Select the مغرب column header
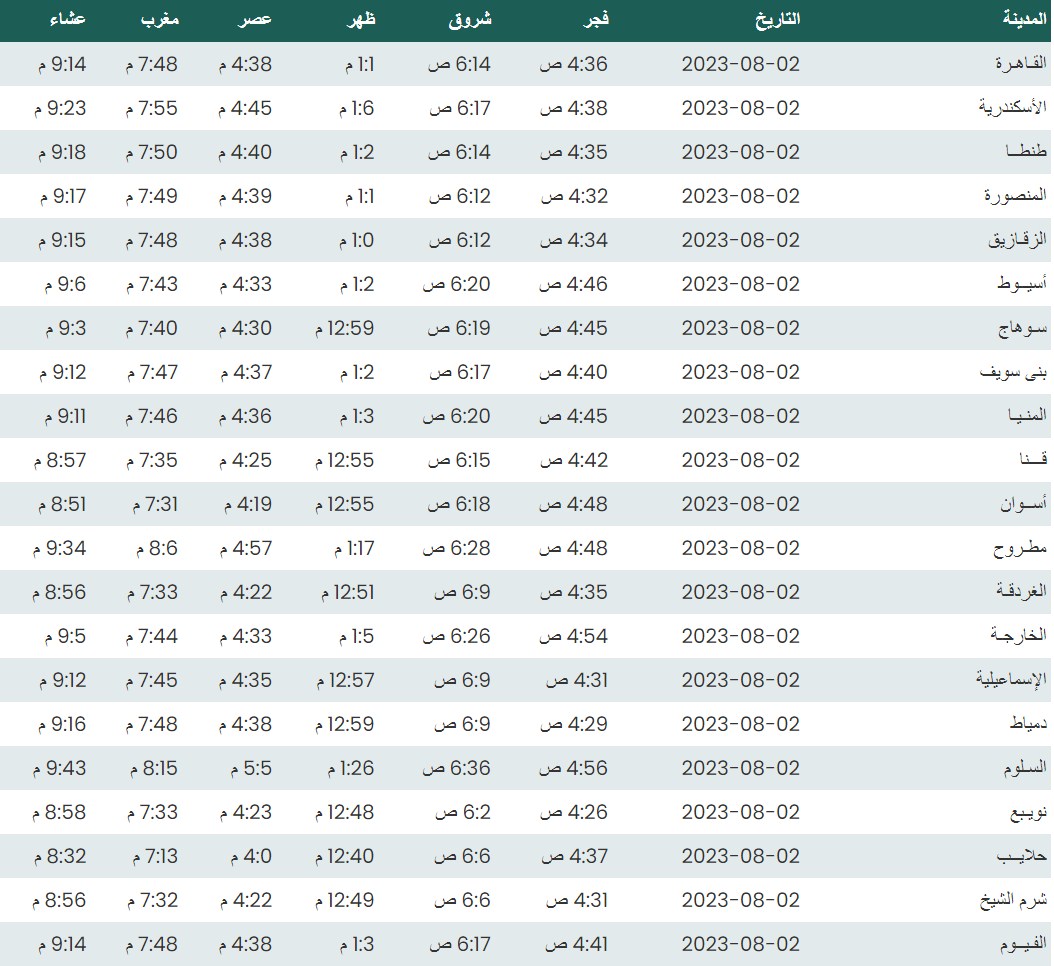 pyautogui.click(x=157, y=20)
